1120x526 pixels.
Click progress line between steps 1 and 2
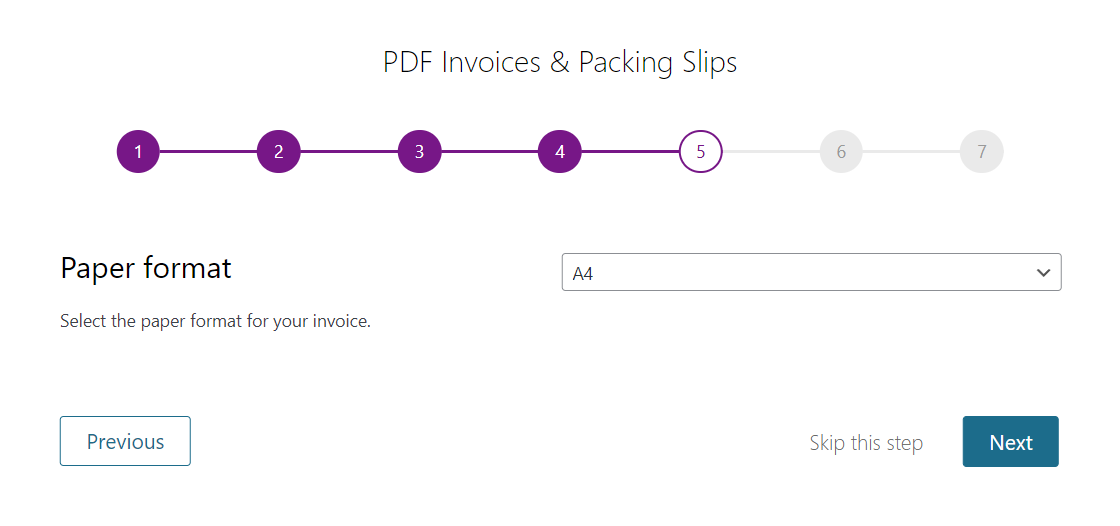208,152
